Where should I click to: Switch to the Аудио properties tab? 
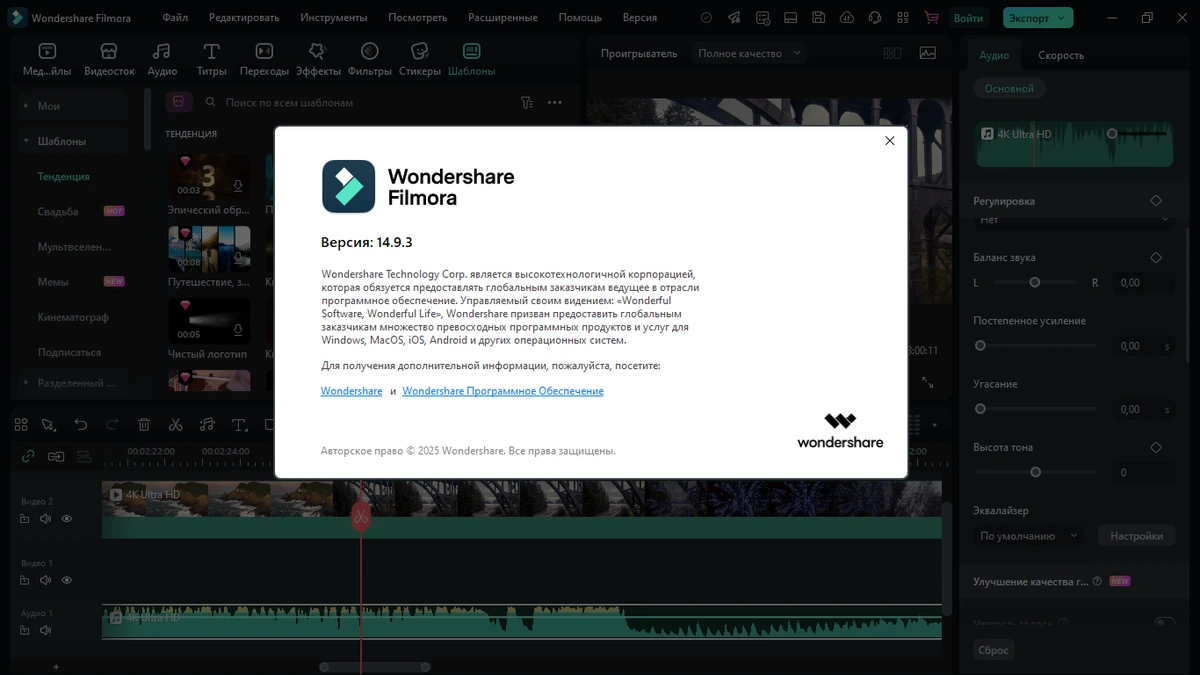click(994, 56)
